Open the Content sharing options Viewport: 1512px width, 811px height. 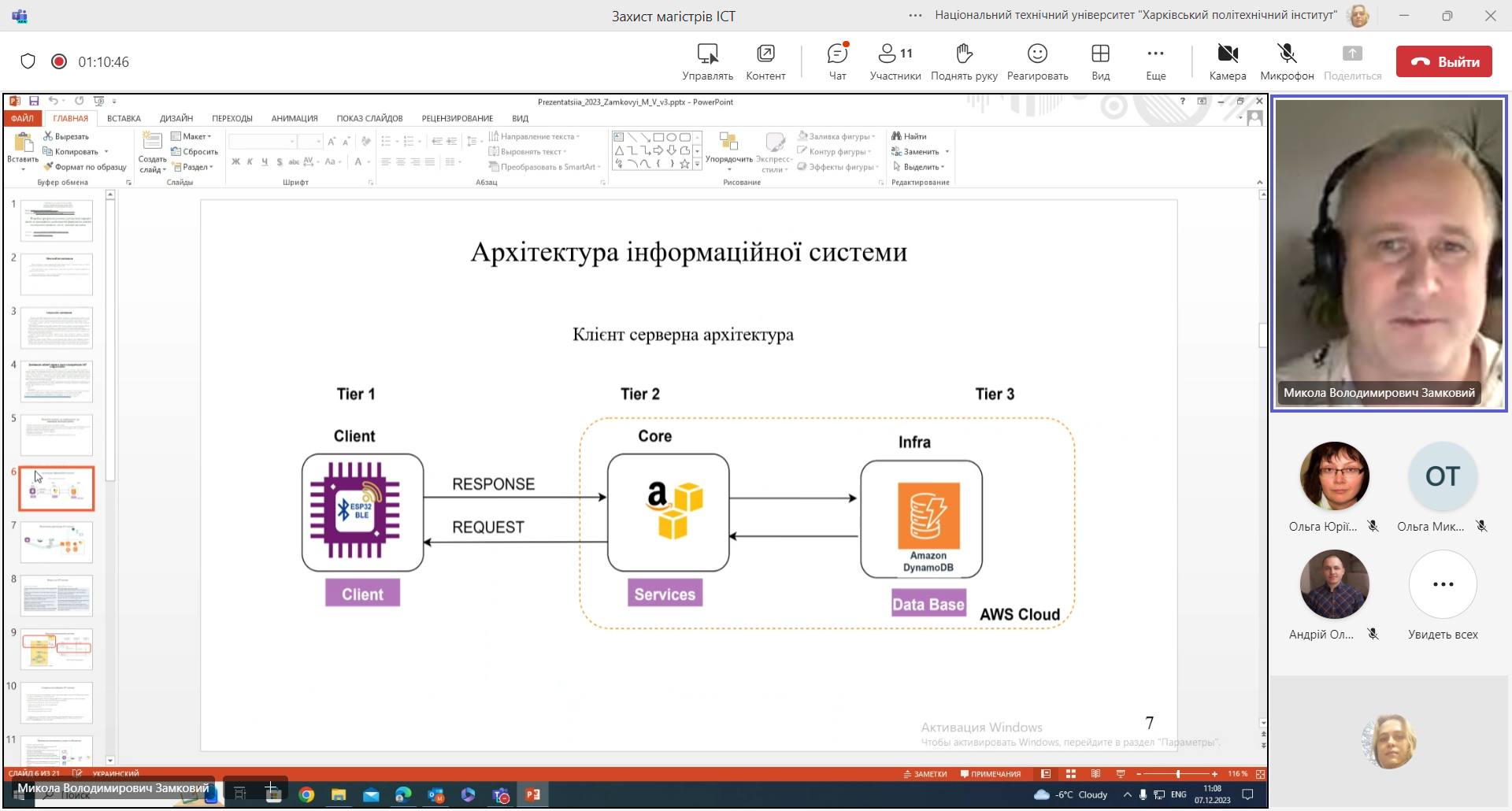point(765,61)
